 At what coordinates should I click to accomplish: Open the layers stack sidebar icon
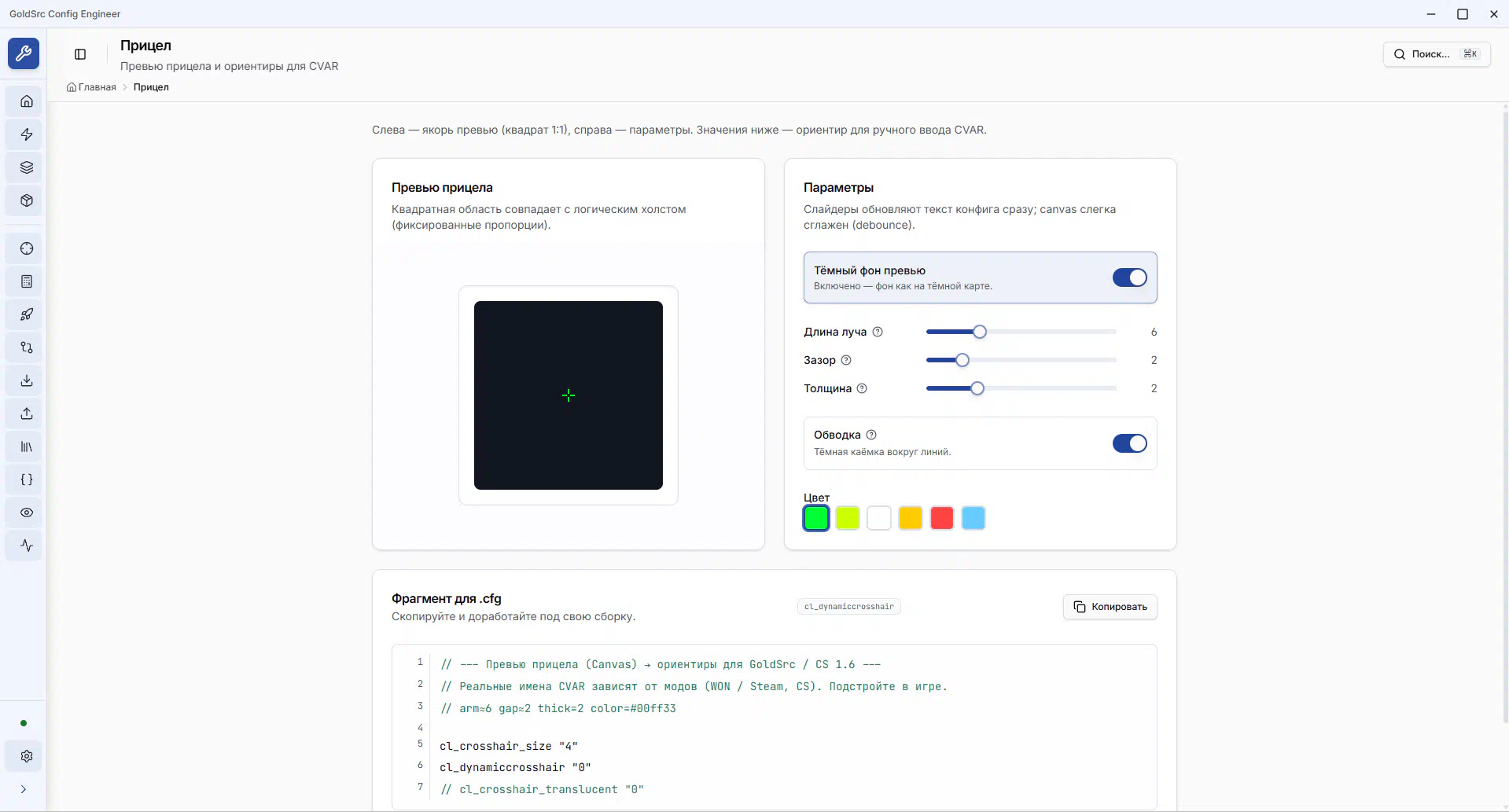[27, 167]
